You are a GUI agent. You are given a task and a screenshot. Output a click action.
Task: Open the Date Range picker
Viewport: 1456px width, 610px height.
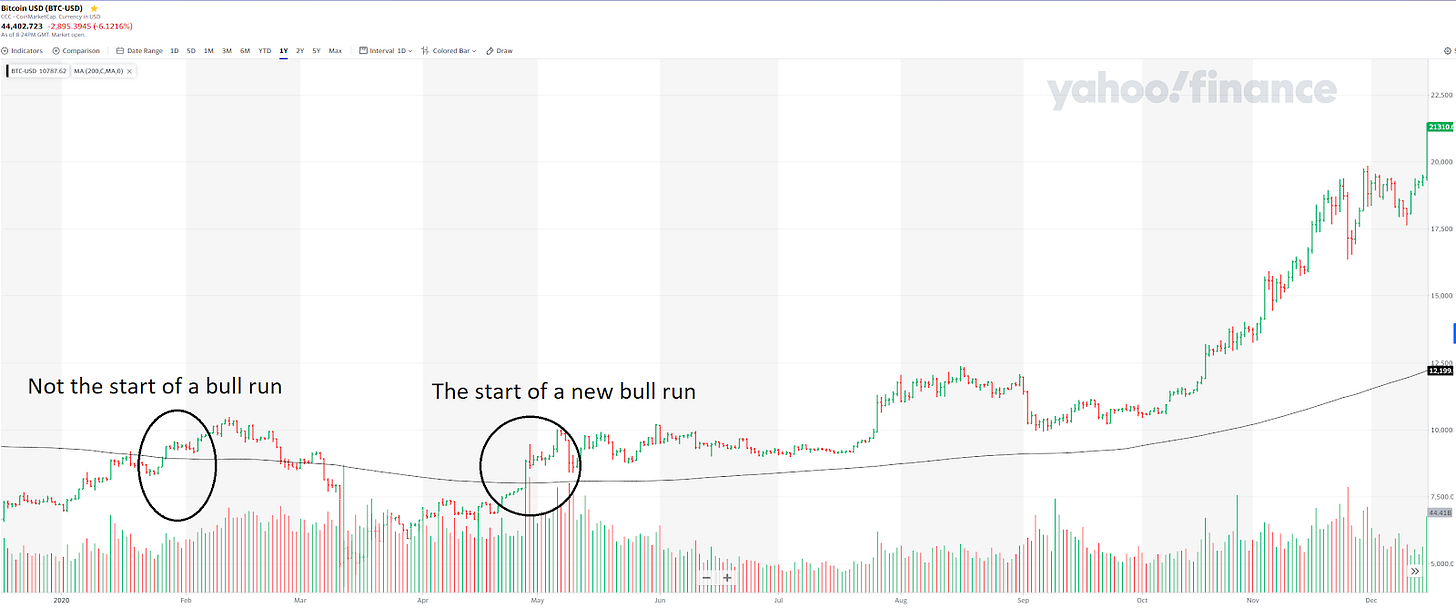pos(140,50)
